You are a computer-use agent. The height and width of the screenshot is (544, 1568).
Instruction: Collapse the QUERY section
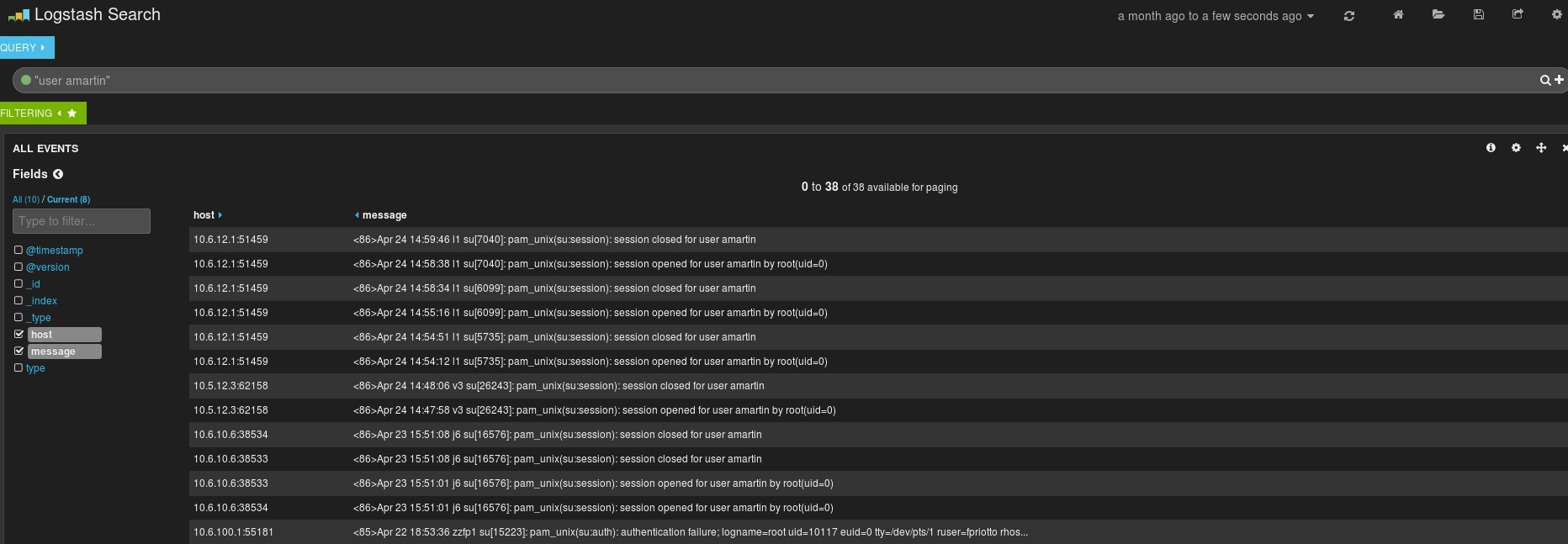pyautogui.click(x=25, y=48)
